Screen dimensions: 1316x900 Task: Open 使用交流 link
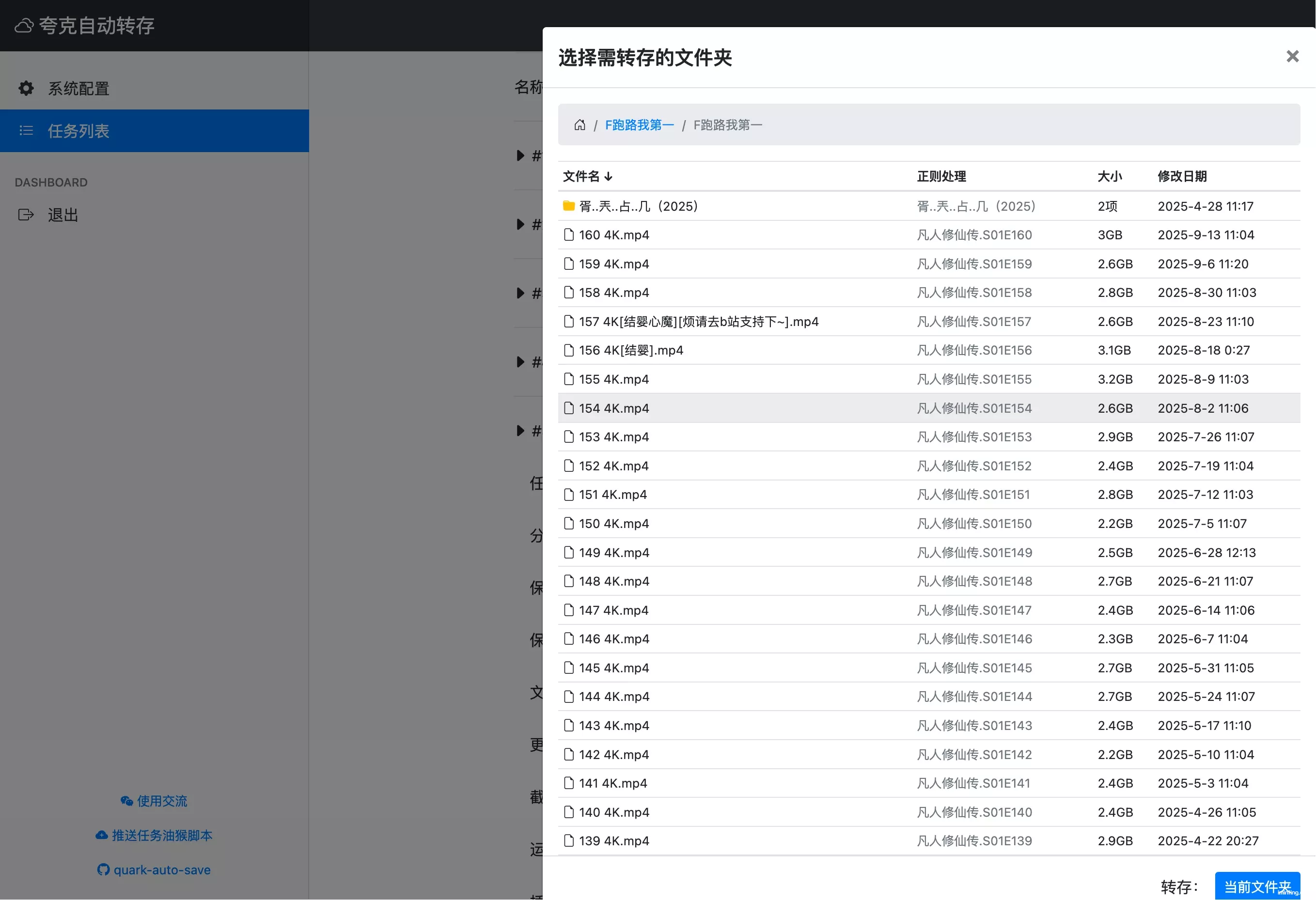coord(154,800)
